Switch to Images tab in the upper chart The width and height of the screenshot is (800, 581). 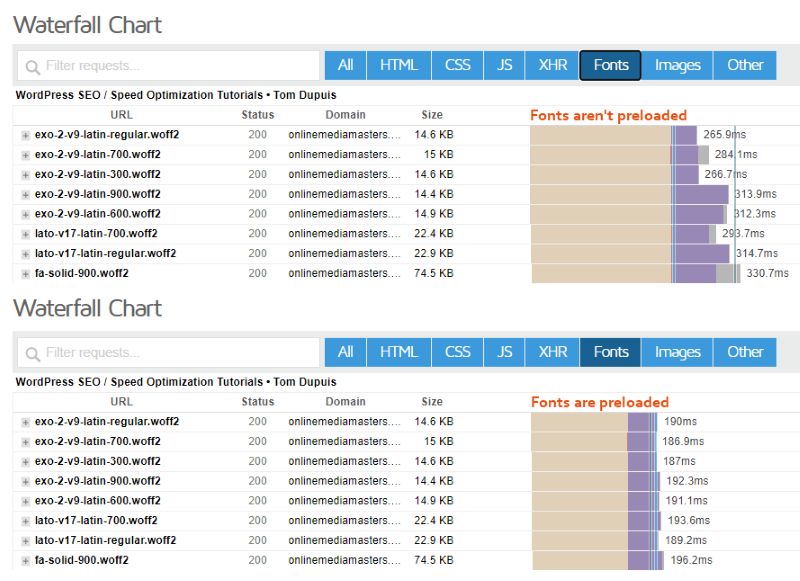click(677, 65)
